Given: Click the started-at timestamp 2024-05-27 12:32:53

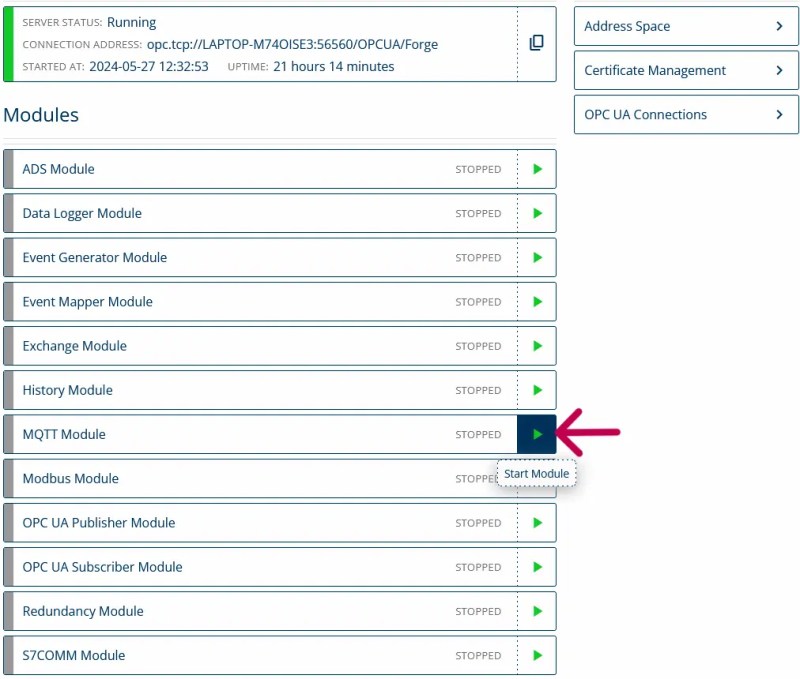Looking at the screenshot, I should 149,67.
